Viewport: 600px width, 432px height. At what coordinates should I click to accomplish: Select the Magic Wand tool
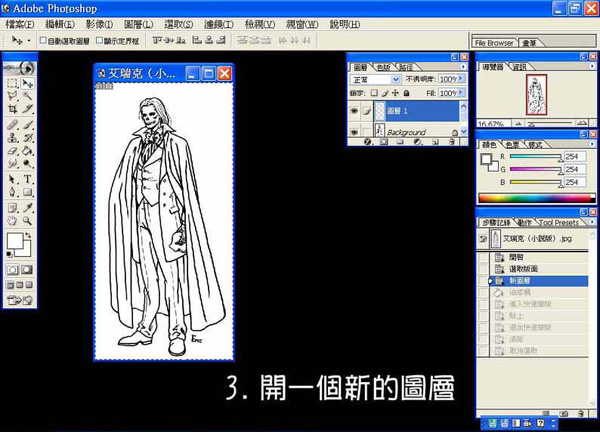(27, 96)
